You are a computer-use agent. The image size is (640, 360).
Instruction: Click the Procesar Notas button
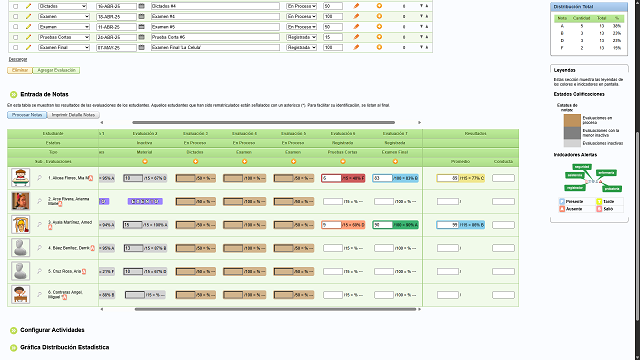[27, 115]
